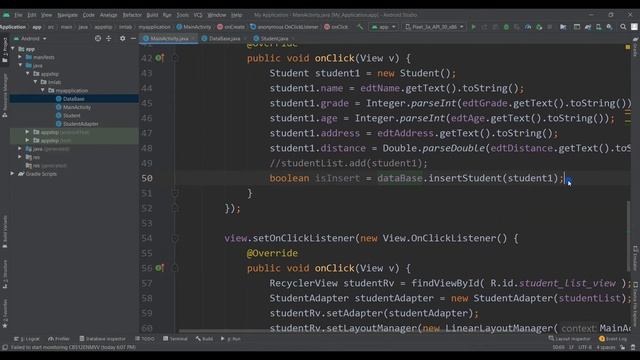Click the Android Studio logo icon
640x360 pixels.
6,15
